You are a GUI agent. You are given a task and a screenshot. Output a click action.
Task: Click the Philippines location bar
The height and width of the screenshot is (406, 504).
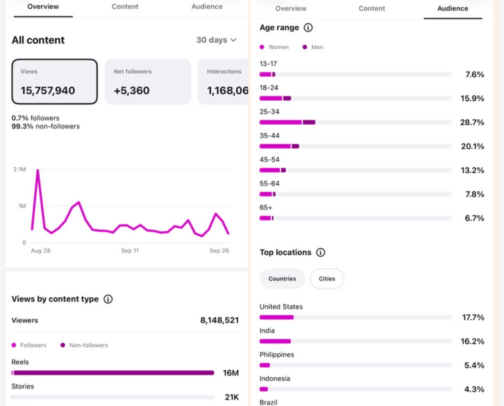click(355, 365)
